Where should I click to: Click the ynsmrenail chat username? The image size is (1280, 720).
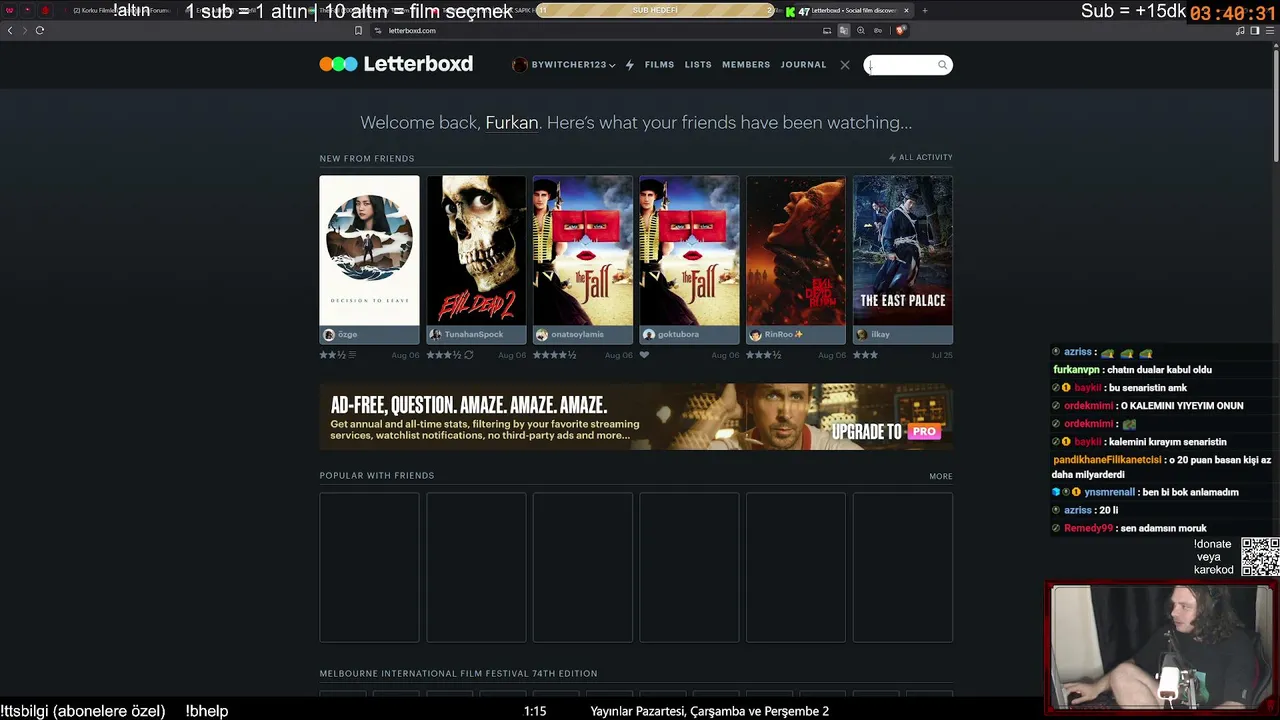point(1110,492)
